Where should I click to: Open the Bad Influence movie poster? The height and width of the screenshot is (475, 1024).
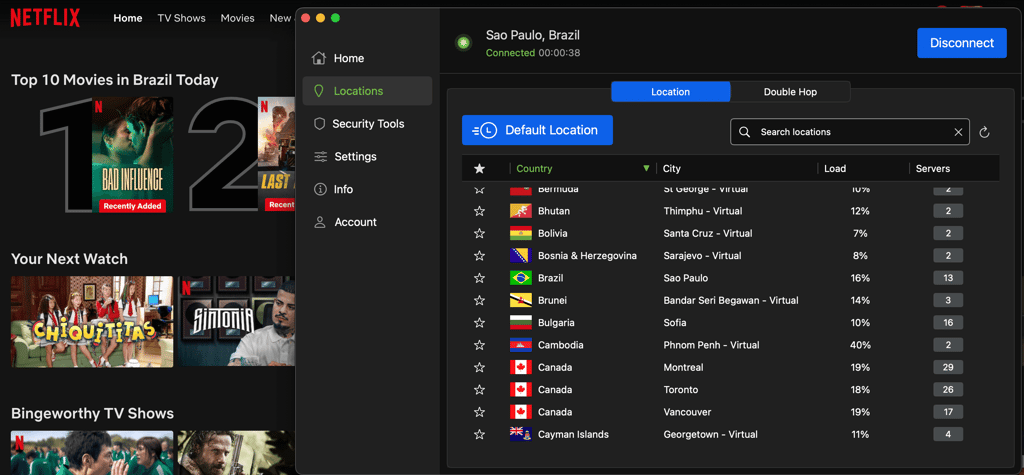(133, 155)
